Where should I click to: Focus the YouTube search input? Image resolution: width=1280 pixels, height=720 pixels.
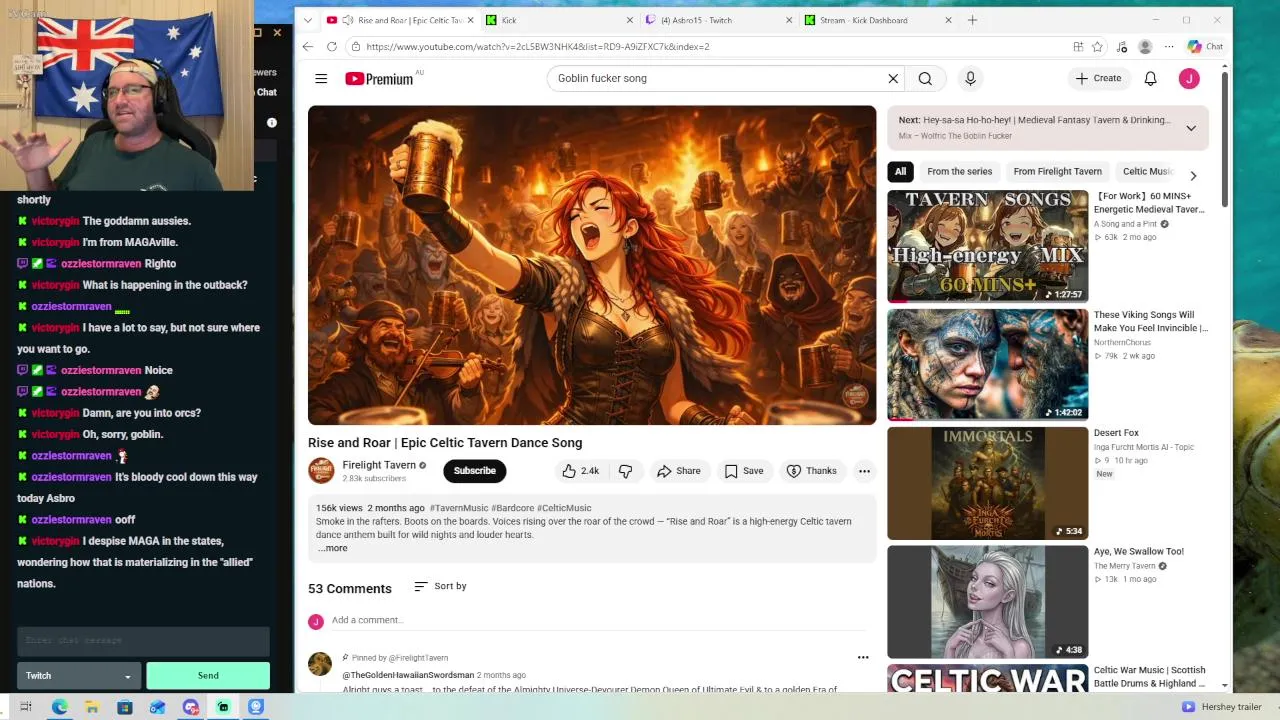click(715, 78)
